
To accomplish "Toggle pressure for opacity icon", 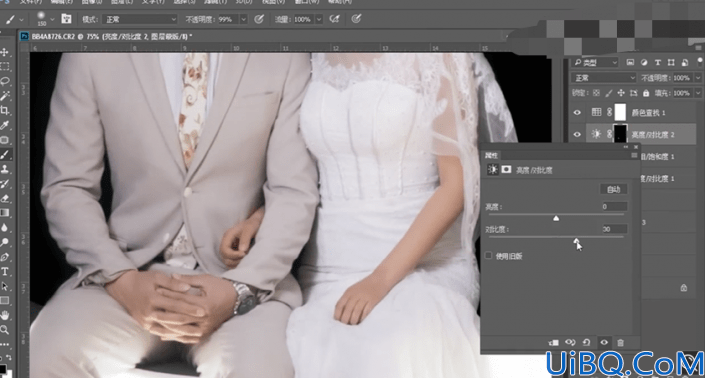I will tap(259, 19).
